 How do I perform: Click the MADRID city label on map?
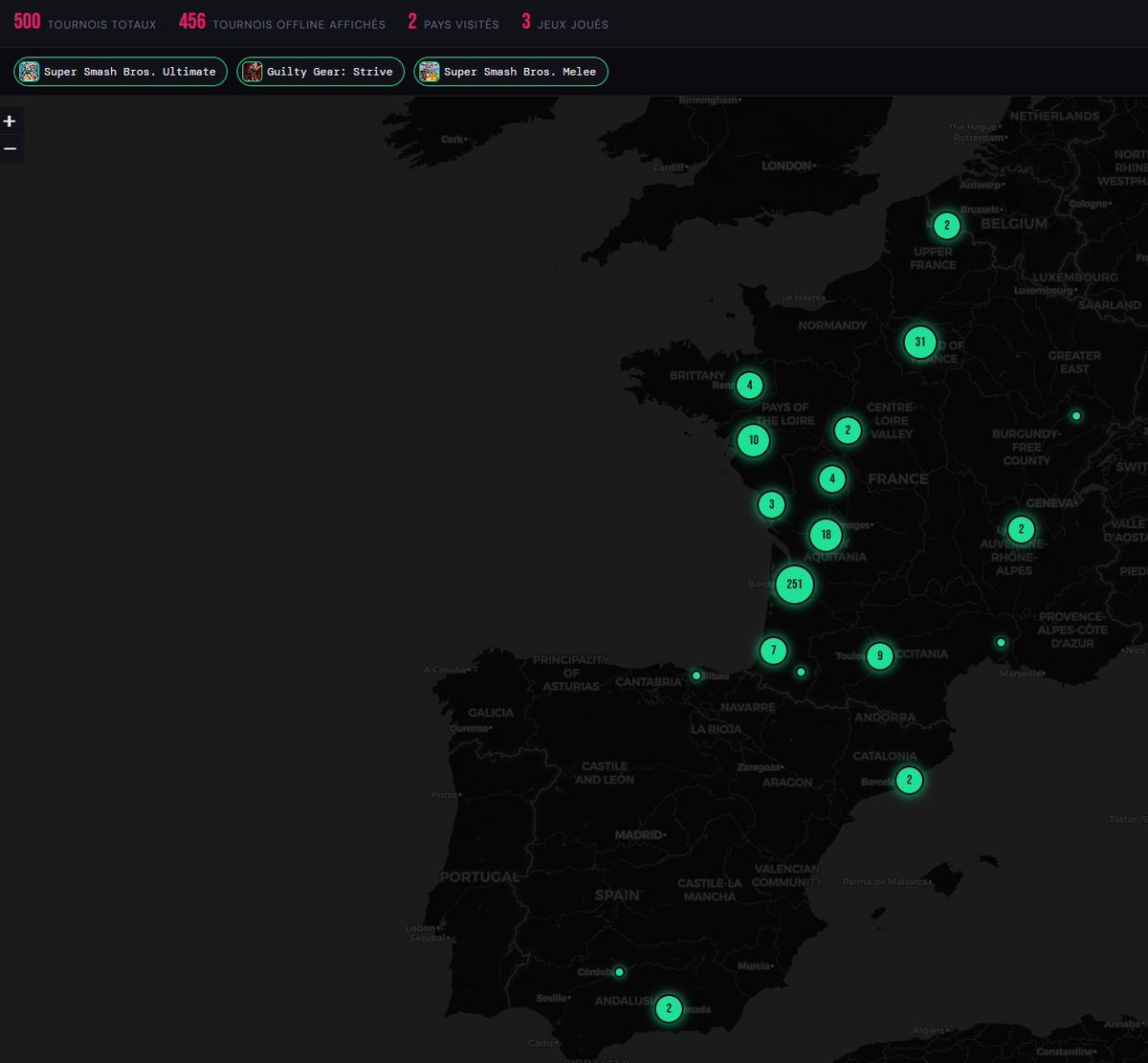pyautogui.click(x=638, y=835)
